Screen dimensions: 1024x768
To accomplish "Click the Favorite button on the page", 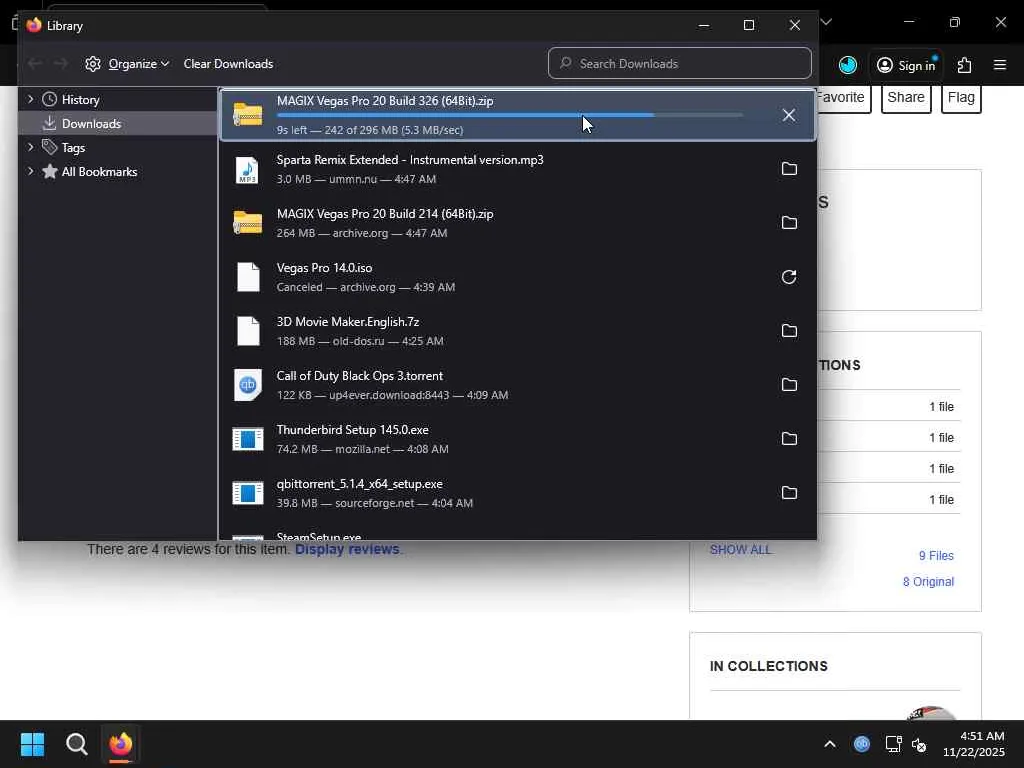I will (843, 98).
